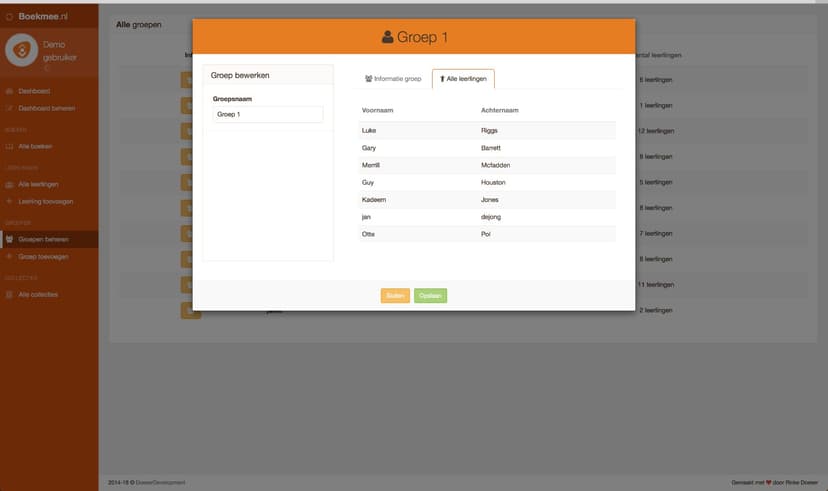Open Dashboard in the sidebar
828x491 pixels.
34,91
